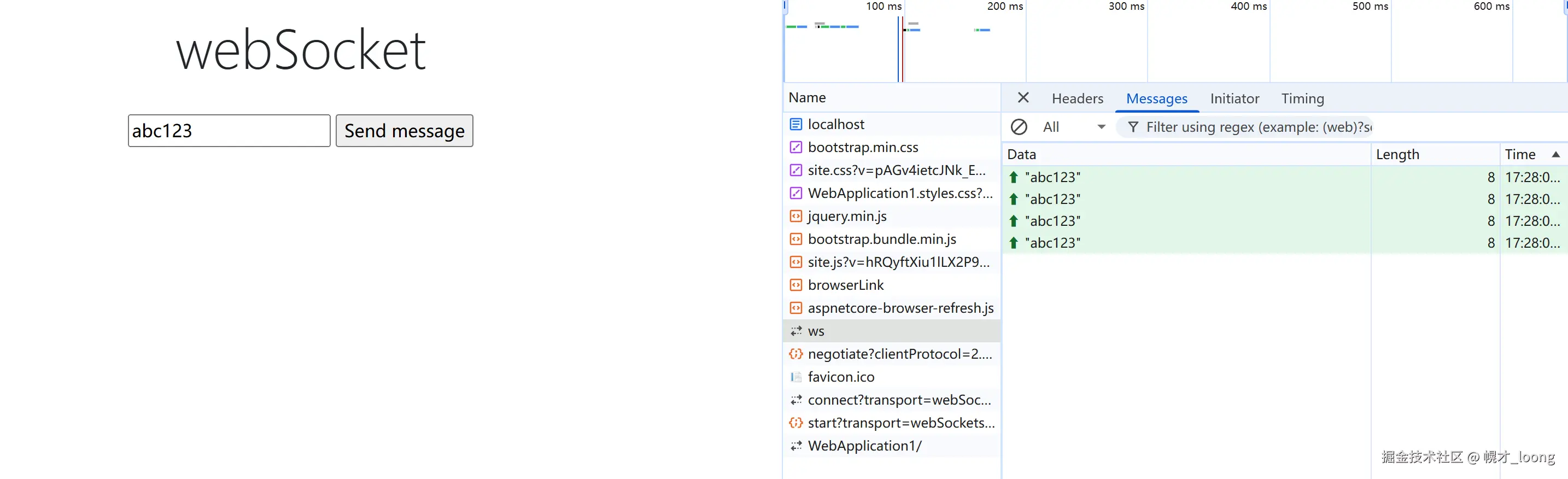Screen dimensions: 1568x479
Task: Click the site.css stylesheet icon
Action: point(795,171)
